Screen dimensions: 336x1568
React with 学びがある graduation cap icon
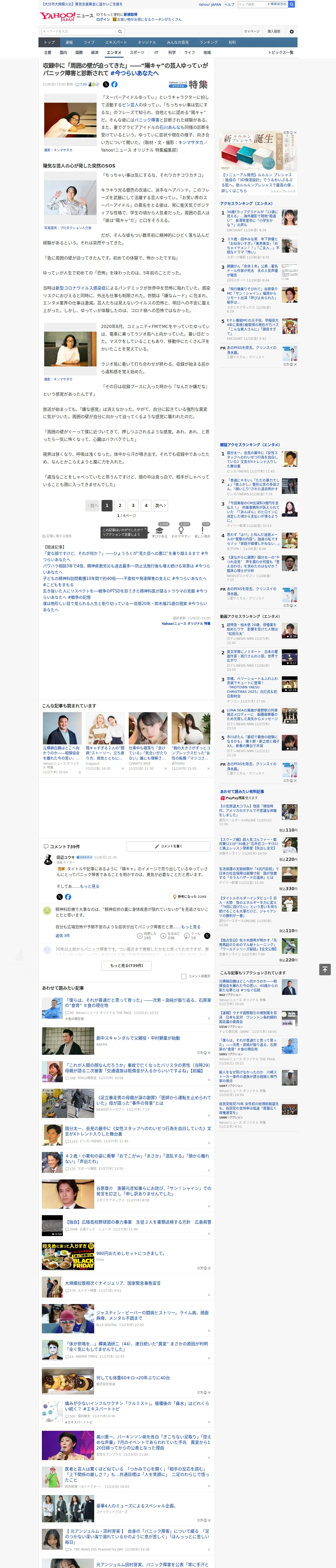pyautogui.click(x=159, y=531)
